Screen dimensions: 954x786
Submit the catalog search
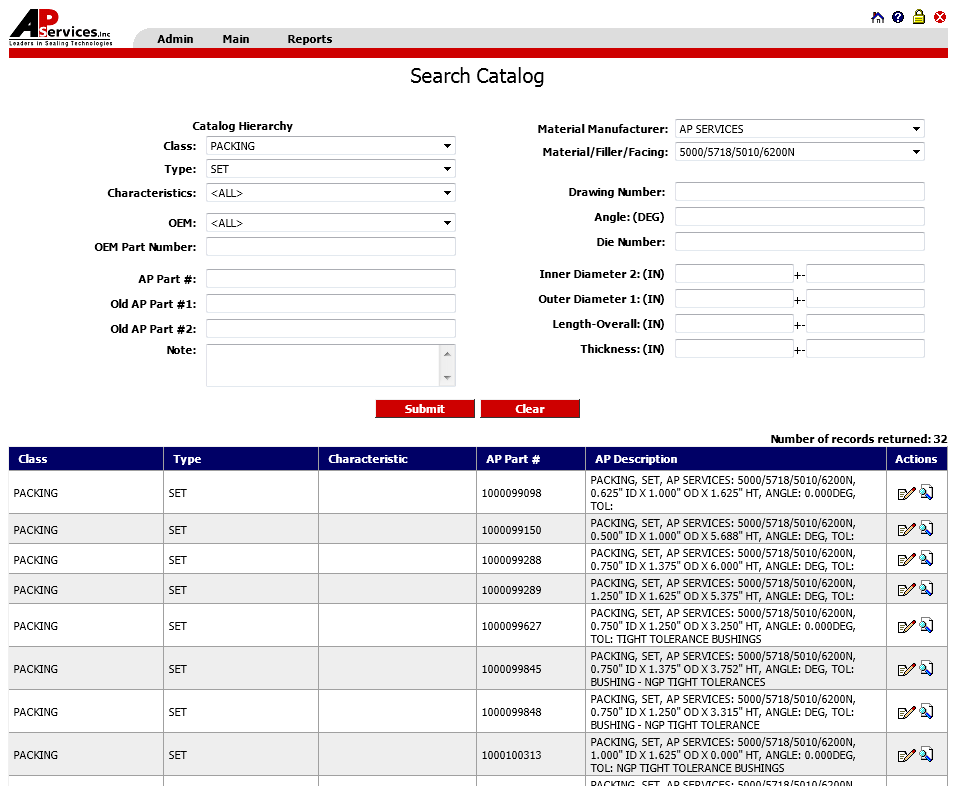pyautogui.click(x=425, y=409)
